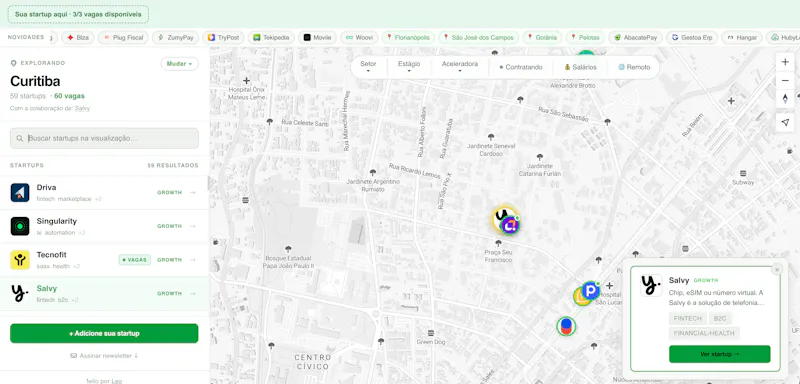This screenshot has height=384, width=800.
Task: Click the Singularity green circle logo
Action: tap(20, 226)
